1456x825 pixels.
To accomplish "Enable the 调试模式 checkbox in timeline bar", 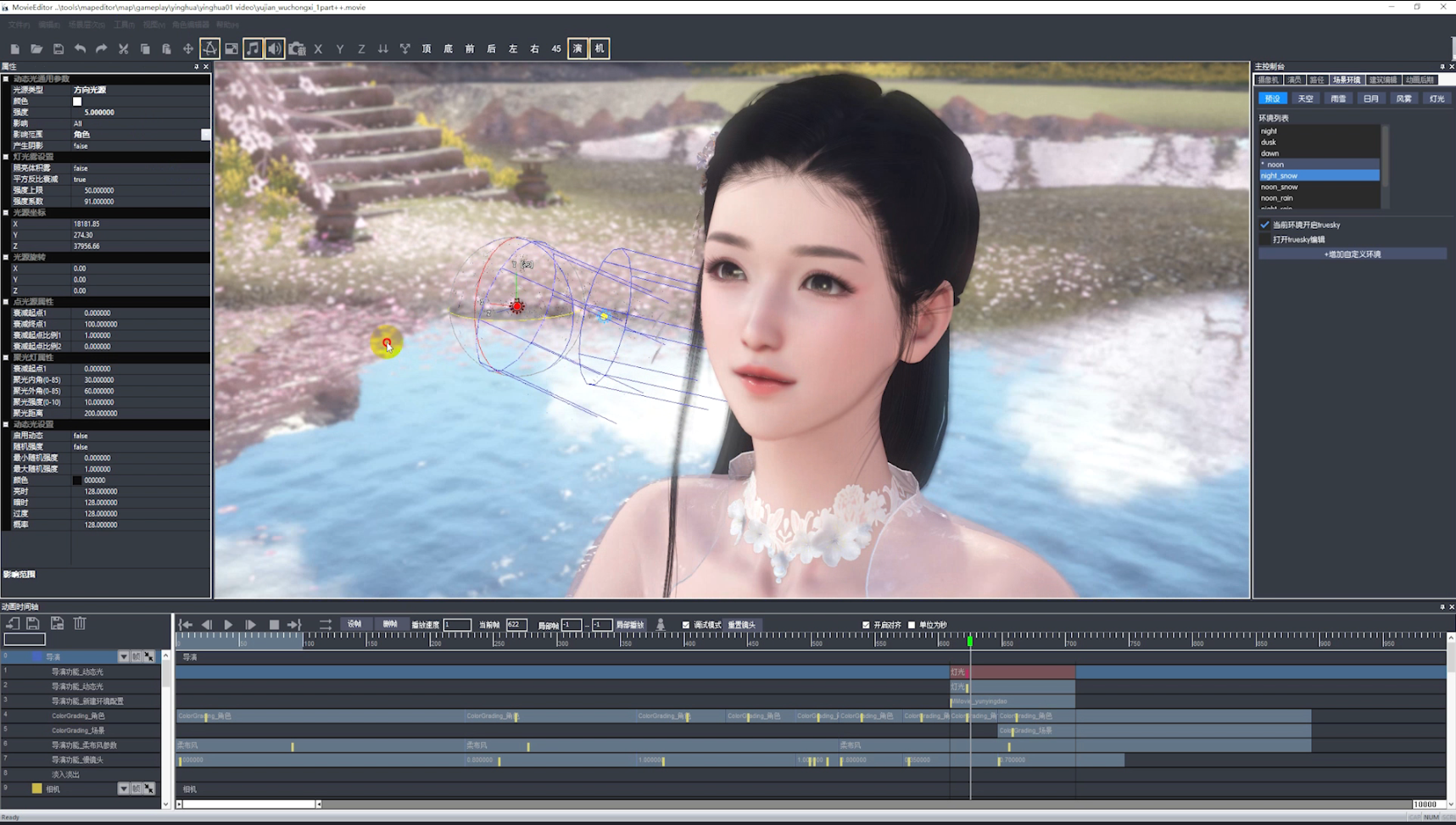I will (x=686, y=625).
